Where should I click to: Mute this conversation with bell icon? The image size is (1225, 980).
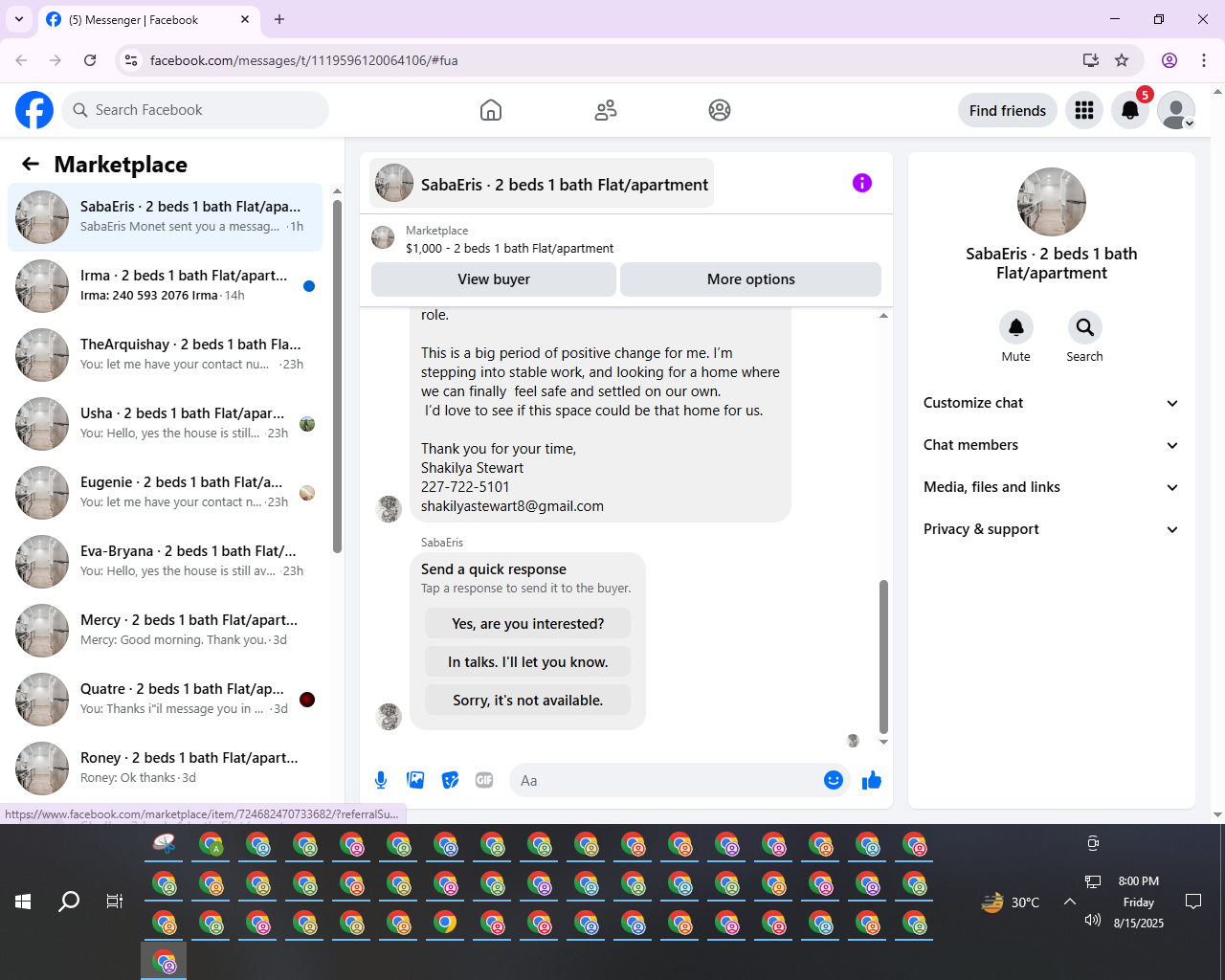[1016, 327]
